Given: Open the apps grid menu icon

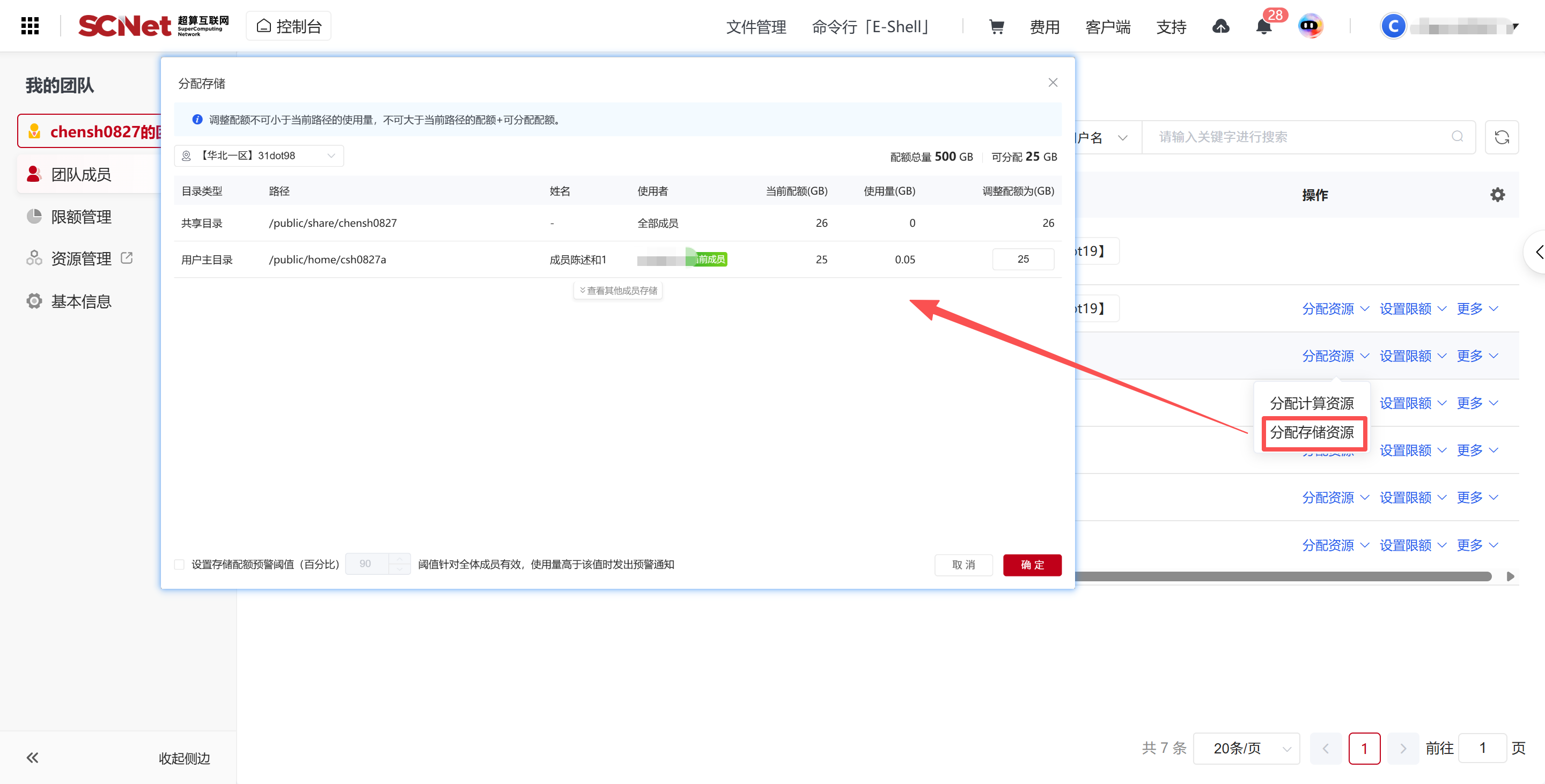Looking at the screenshot, I should (30, 26).
